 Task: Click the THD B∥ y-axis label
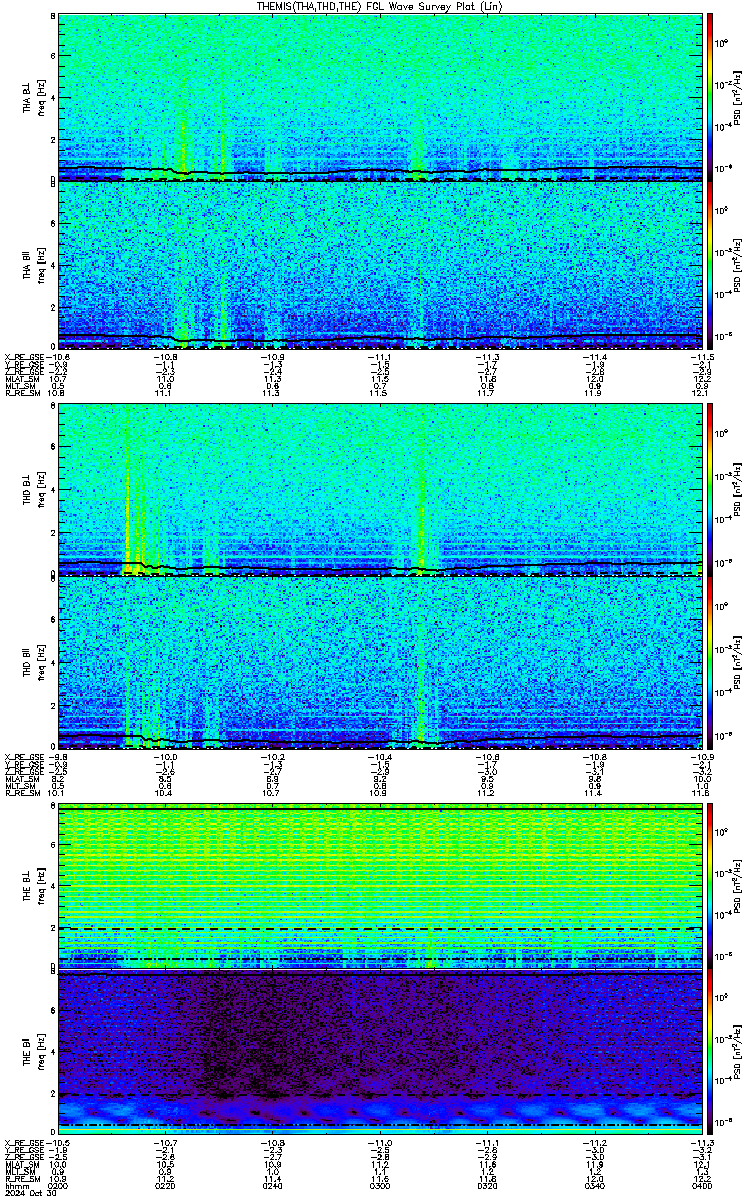click(x=27, y=662)
